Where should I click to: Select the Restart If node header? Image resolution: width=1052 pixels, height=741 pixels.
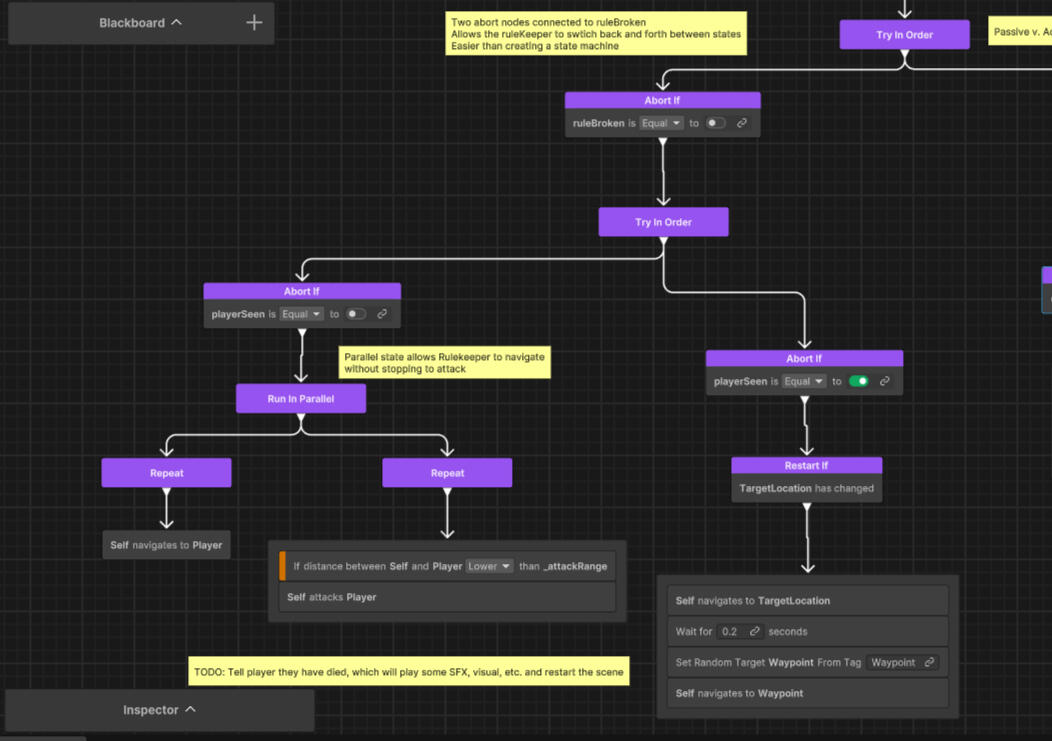point(806,465)
